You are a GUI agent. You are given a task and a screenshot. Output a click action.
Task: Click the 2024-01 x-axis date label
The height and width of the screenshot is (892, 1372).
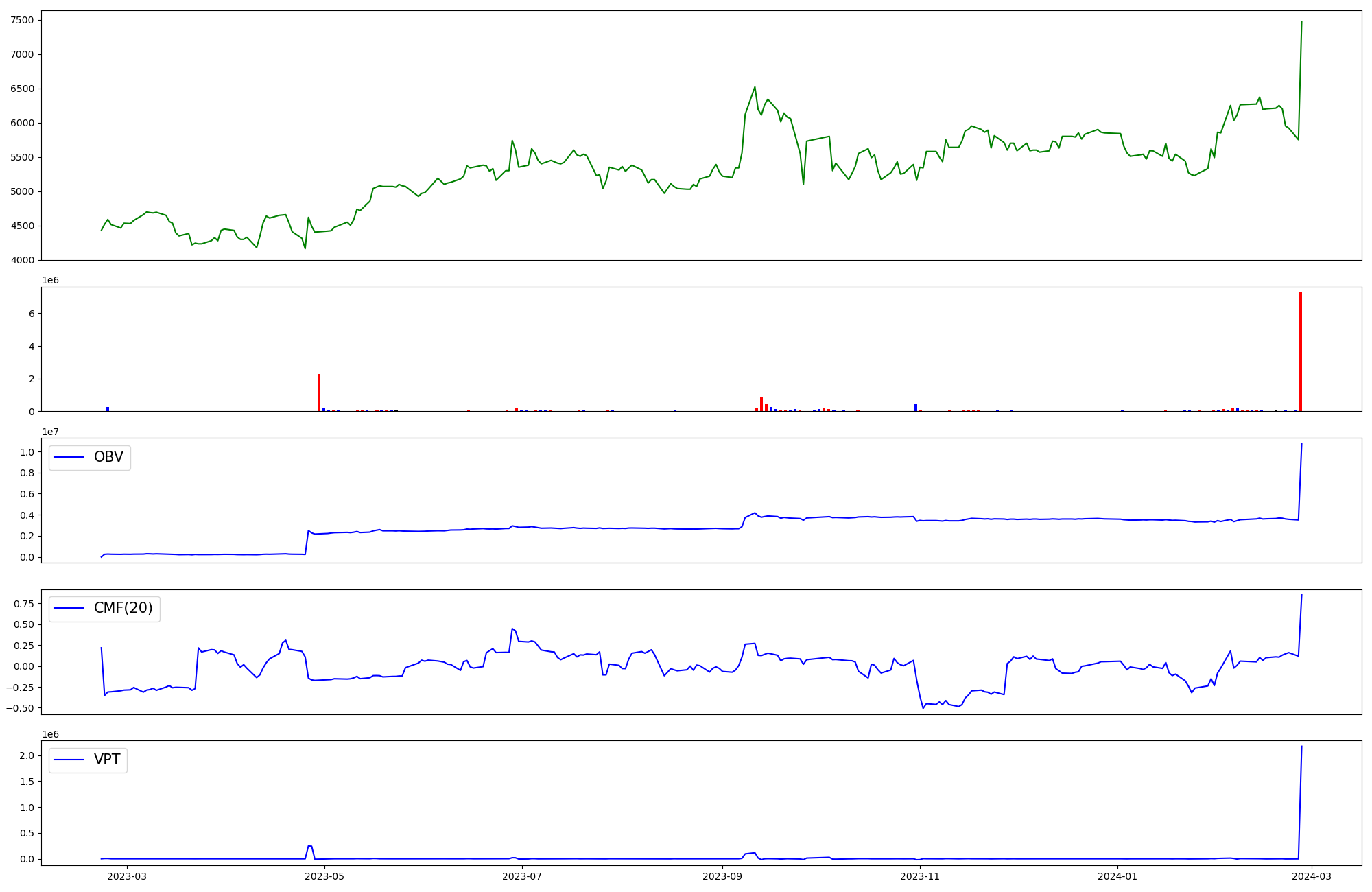tap(1117, 876)
